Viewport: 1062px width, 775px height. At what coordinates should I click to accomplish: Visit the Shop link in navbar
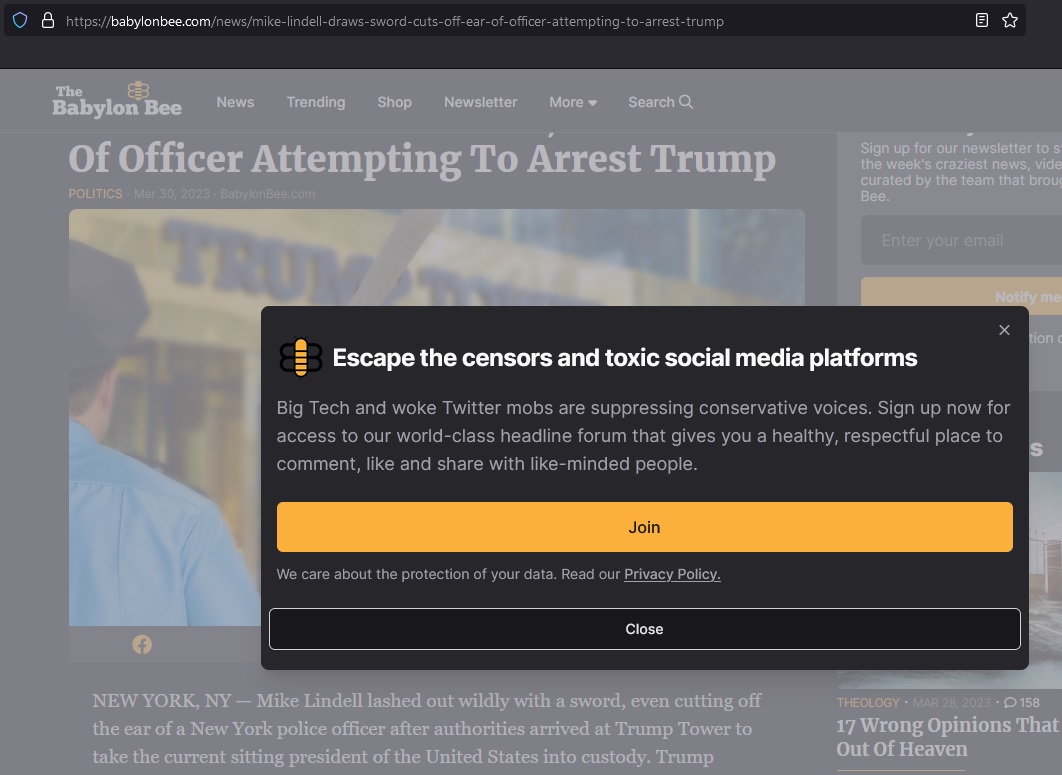tap(394, 102)
